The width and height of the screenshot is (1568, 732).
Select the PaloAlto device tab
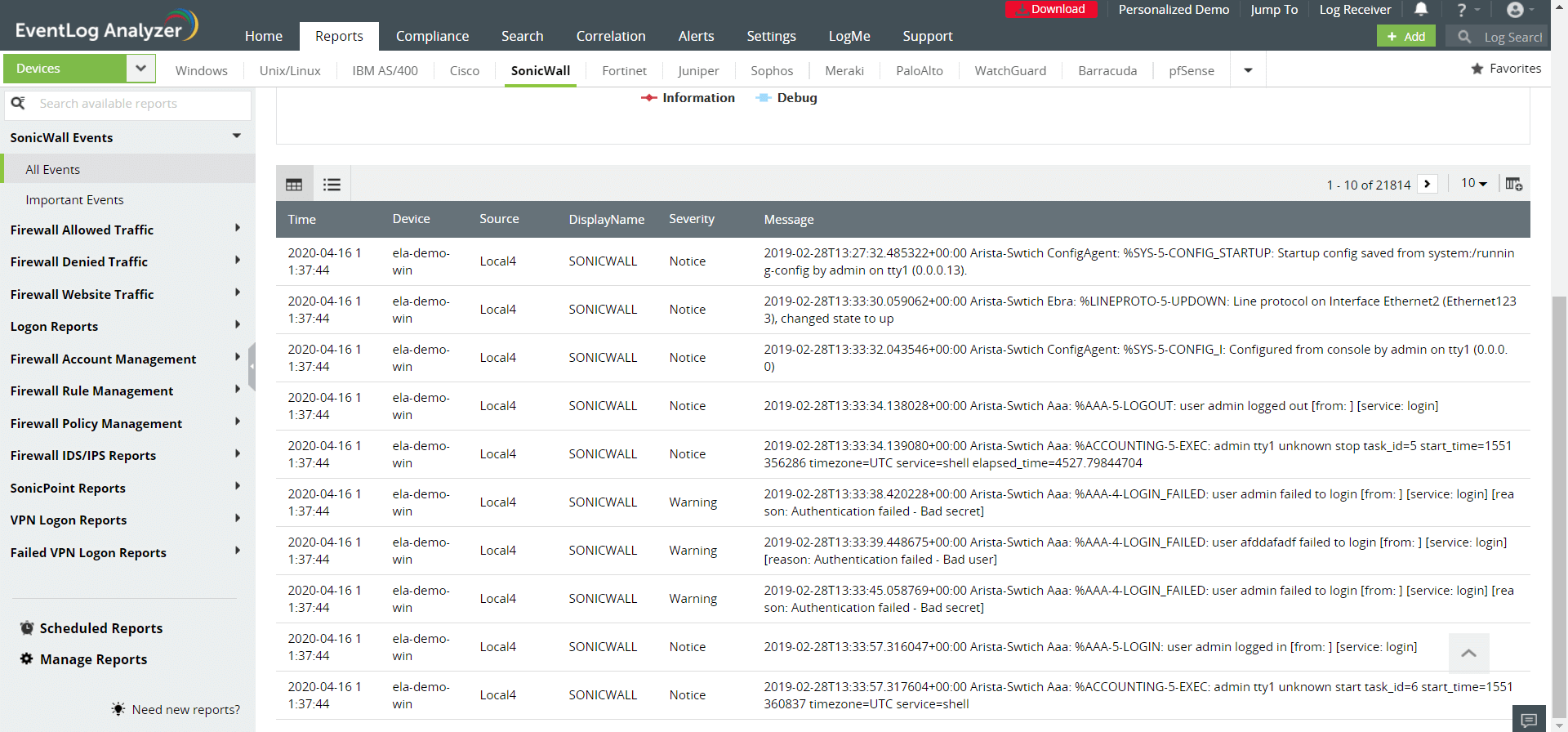(x=920, y=70)
